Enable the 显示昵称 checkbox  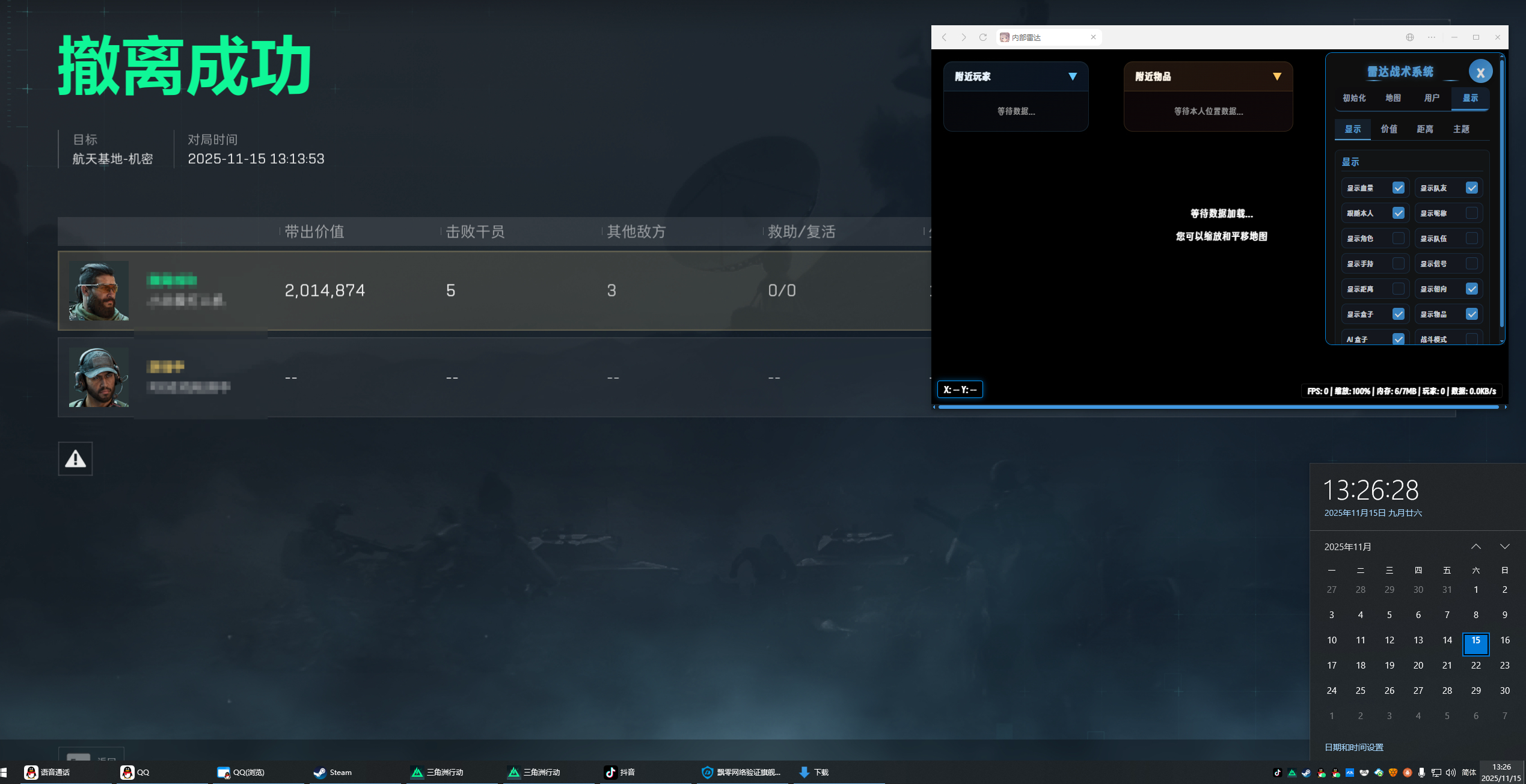1472,213
